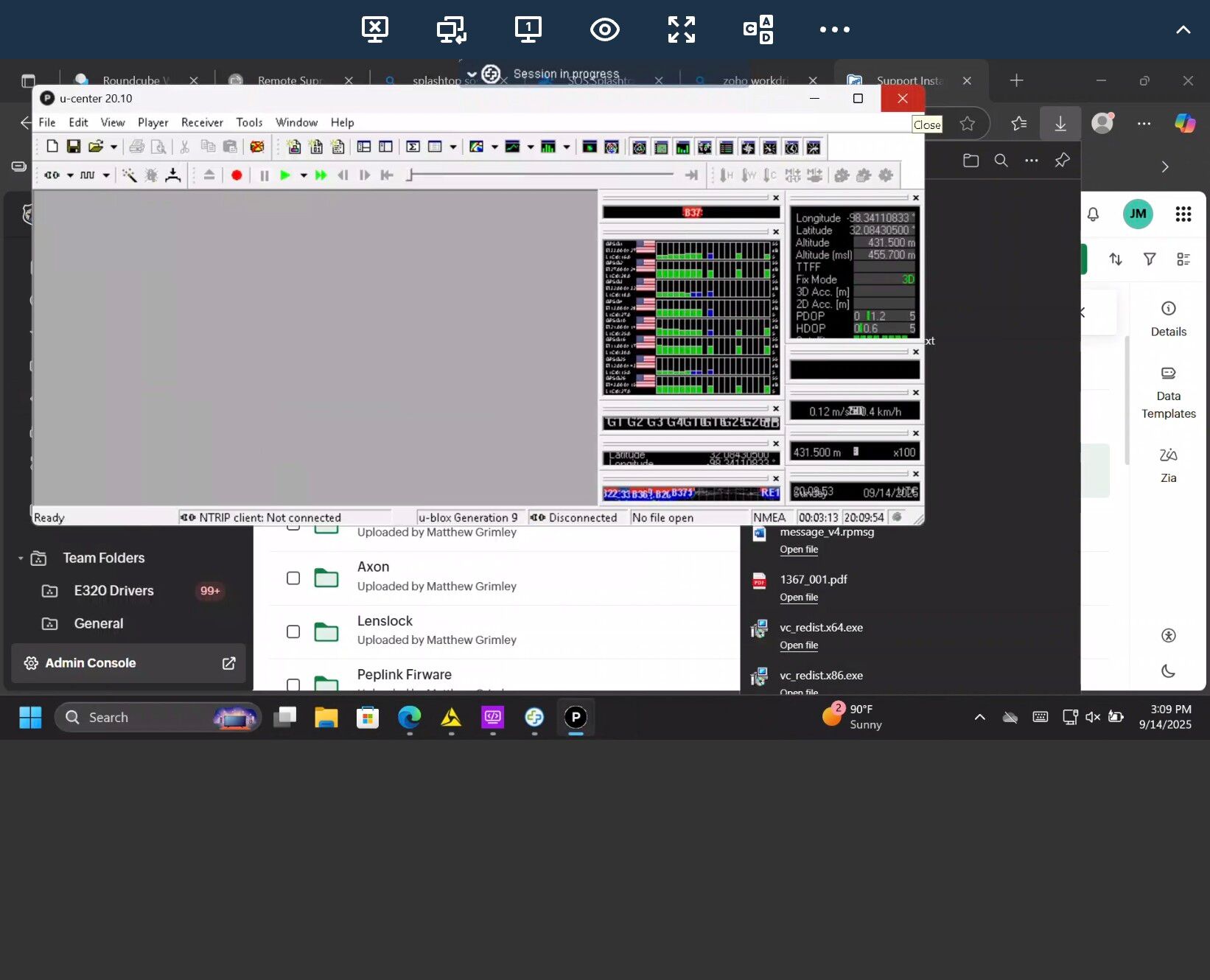Open the Receiver menu in u-center
This screenshot has width=1210, height=980.
tap(202, 122)
